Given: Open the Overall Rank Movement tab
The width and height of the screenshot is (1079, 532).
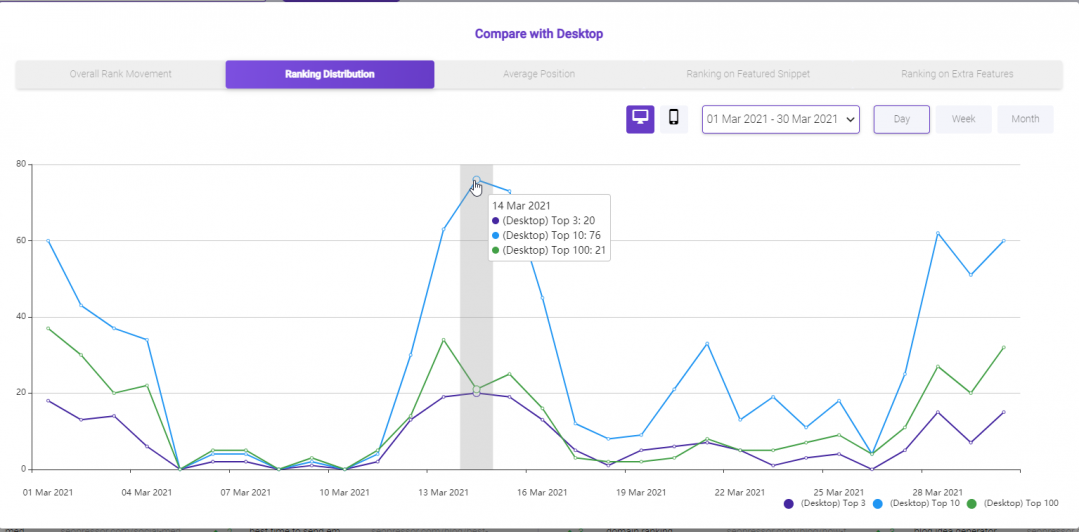Looking at the screenshot, I should pyautogui.click(x=120, y=74).
